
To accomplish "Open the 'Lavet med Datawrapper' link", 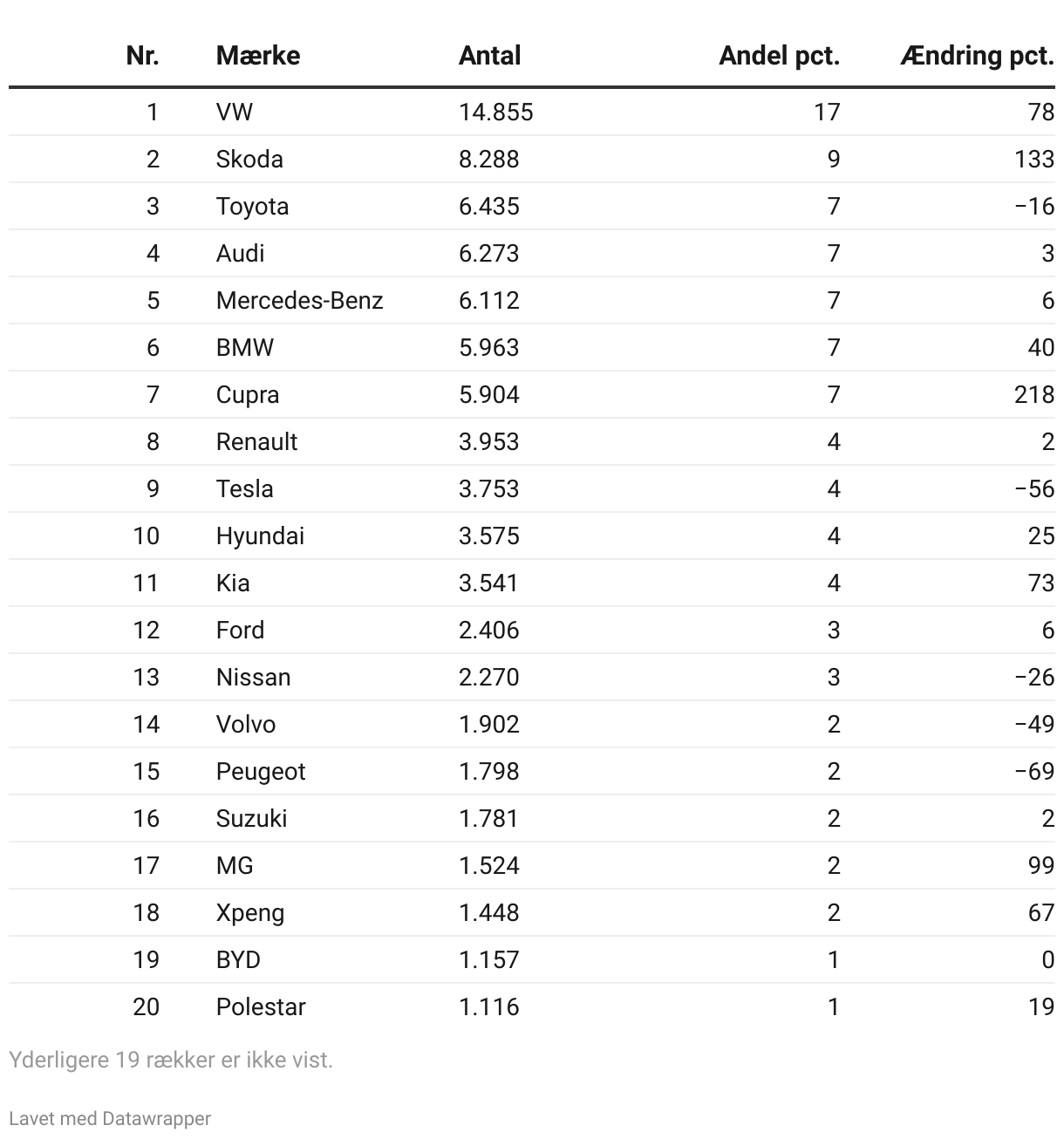I will (x=110, y=1118).
